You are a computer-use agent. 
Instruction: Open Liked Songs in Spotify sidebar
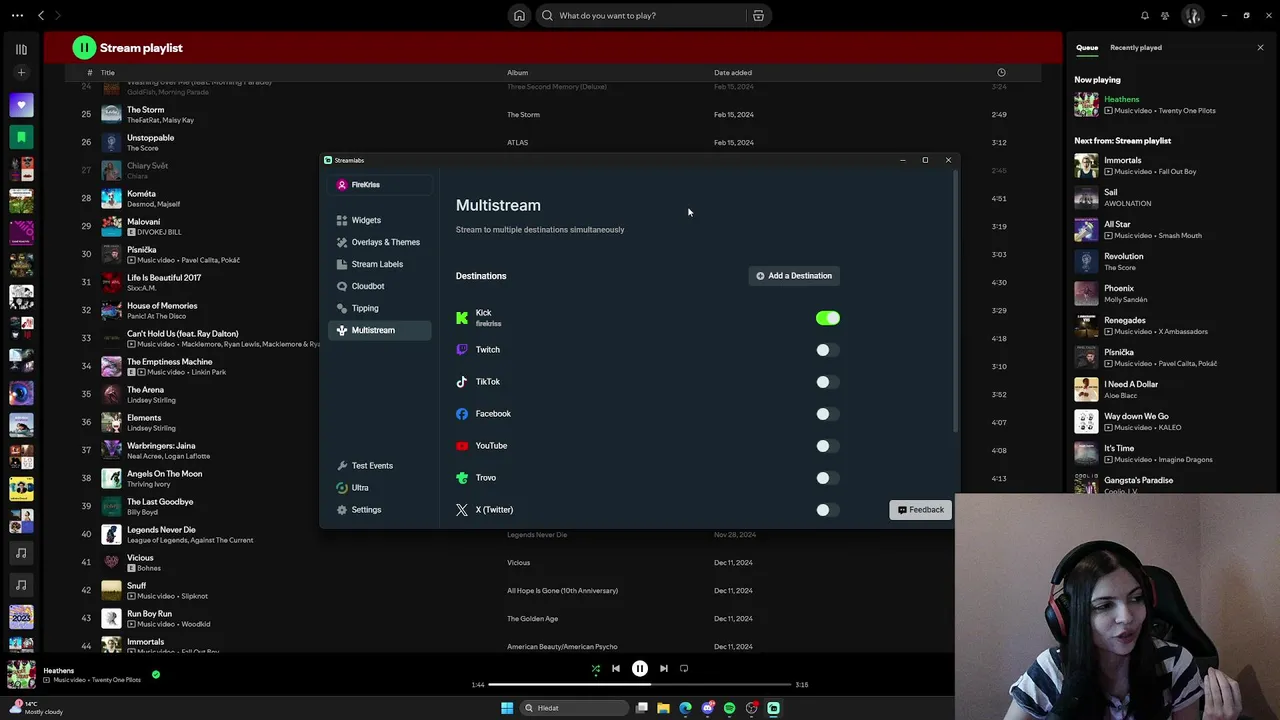21,105
